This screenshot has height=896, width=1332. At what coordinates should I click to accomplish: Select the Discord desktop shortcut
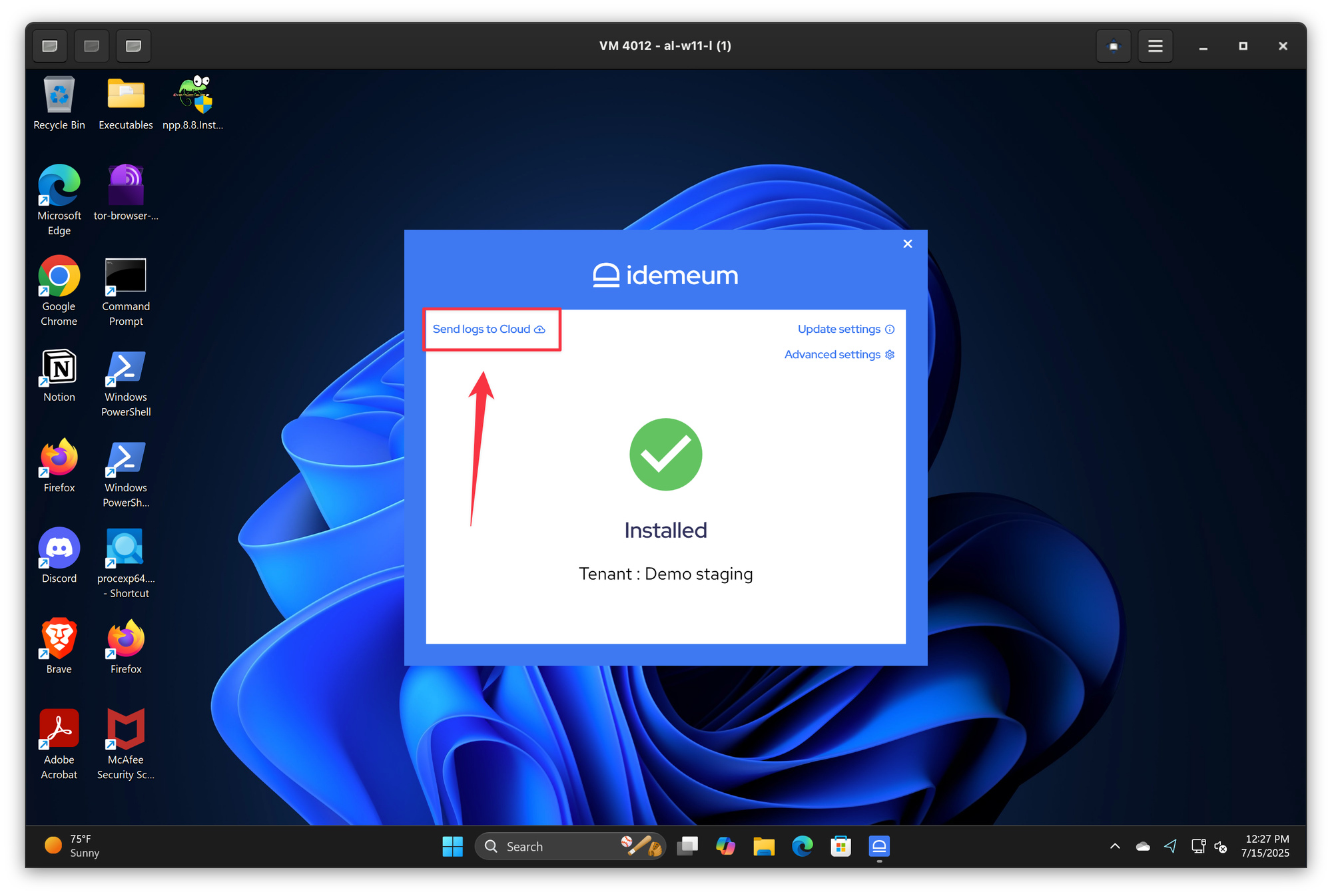[x=59, y=556]
